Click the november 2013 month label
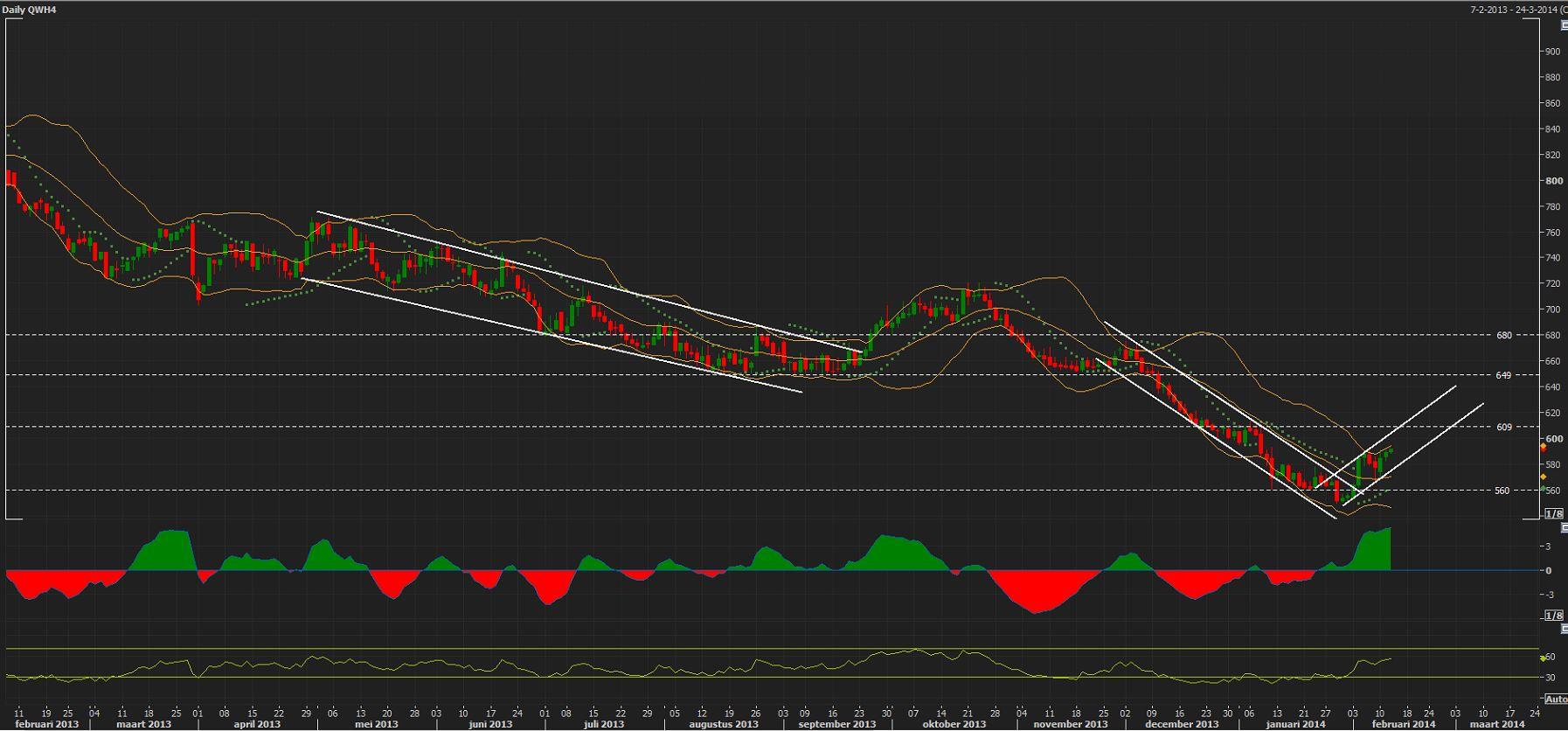This screenshot has width=1568, height=731. point(1070,724)
